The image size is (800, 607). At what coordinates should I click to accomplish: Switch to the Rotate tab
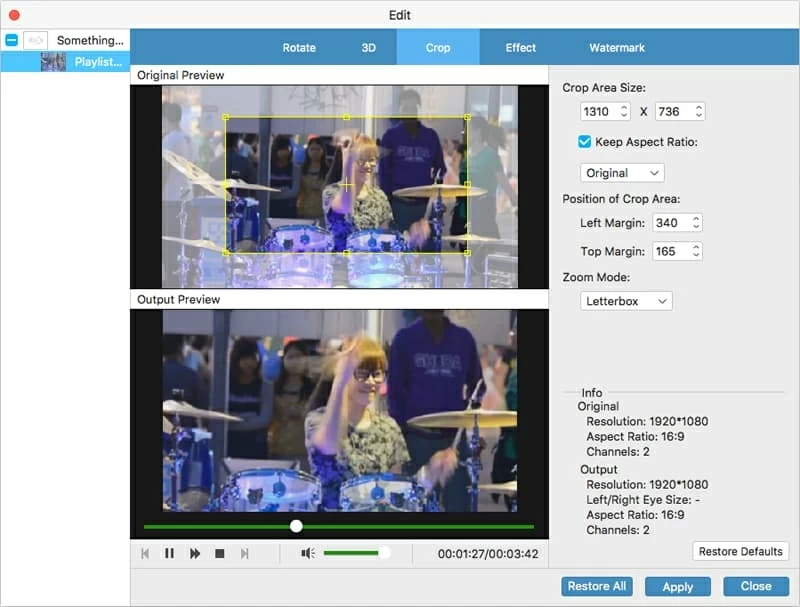click(299, 47)
